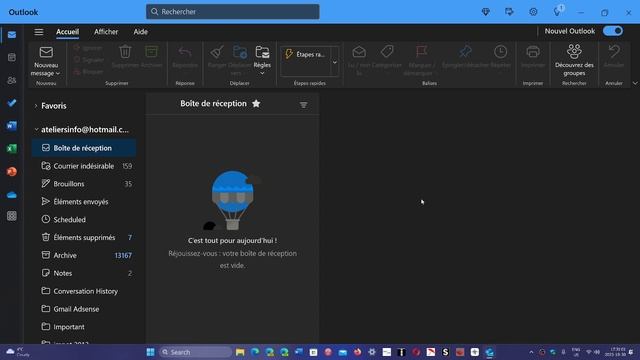Image resolution: width=640 pixels, height=360 pixels.
Task: Open Calendar in the left app rail
Action: [x=12, y=58]
